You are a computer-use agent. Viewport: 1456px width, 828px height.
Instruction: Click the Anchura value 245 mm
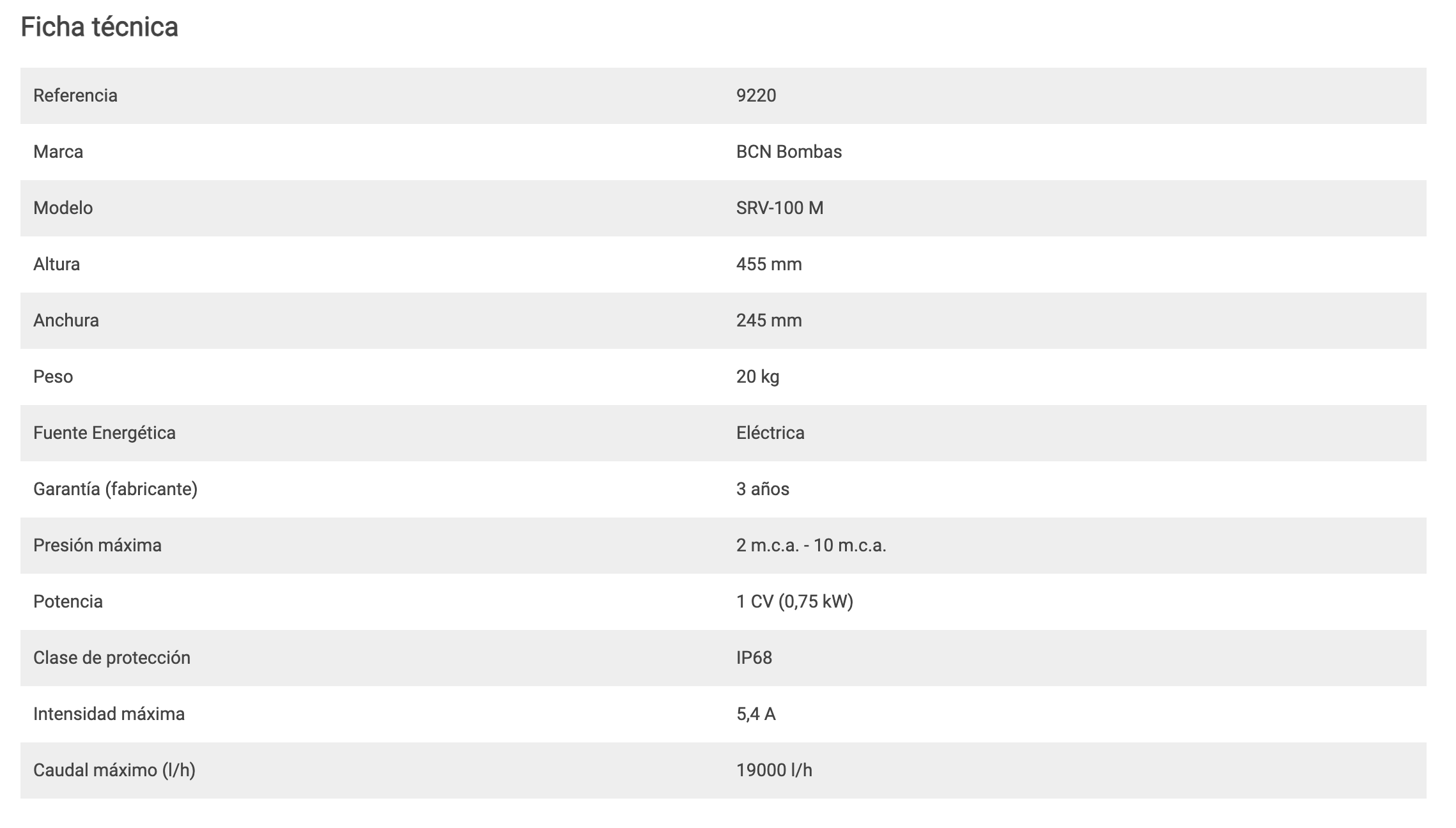click(769, 321)
